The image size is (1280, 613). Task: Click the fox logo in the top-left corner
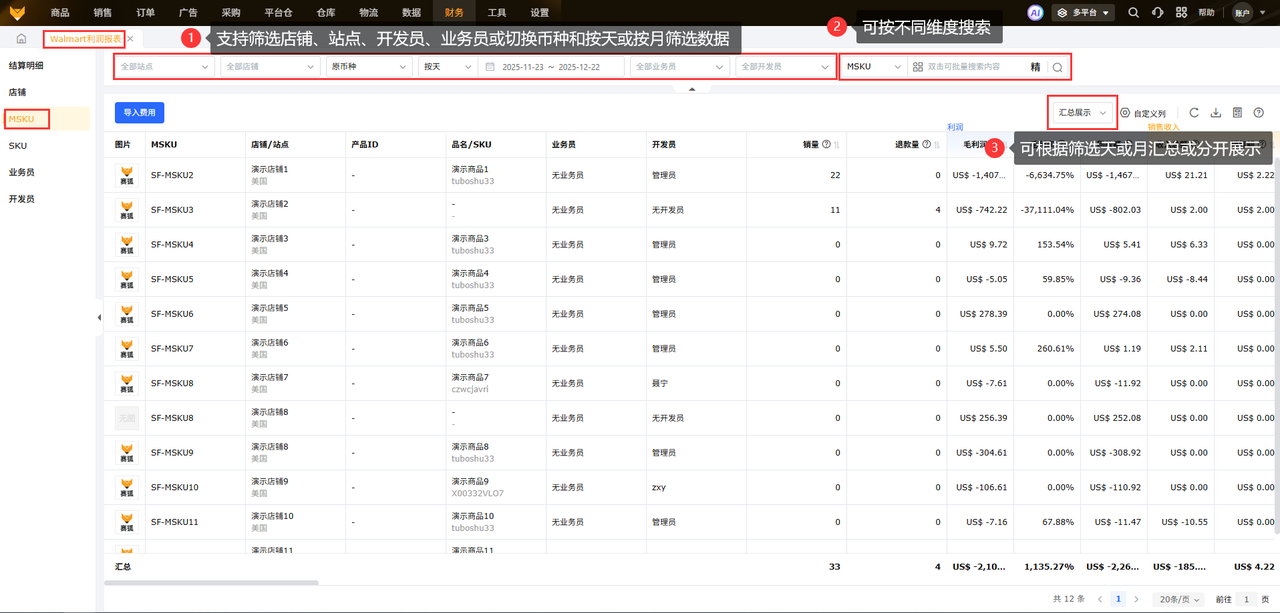coord(17,13)
